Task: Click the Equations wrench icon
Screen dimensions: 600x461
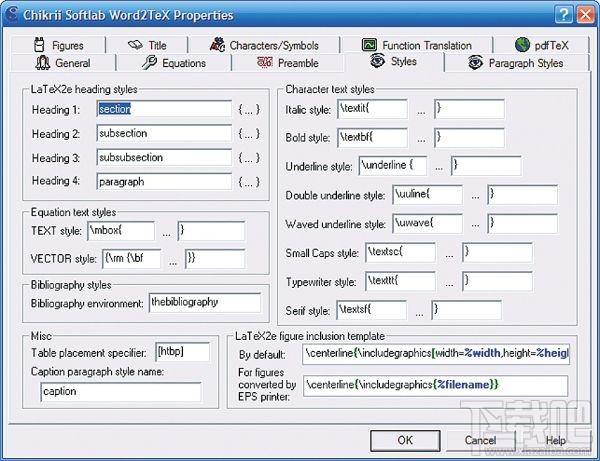Action: pyautogui.click(x=149, y=62)
